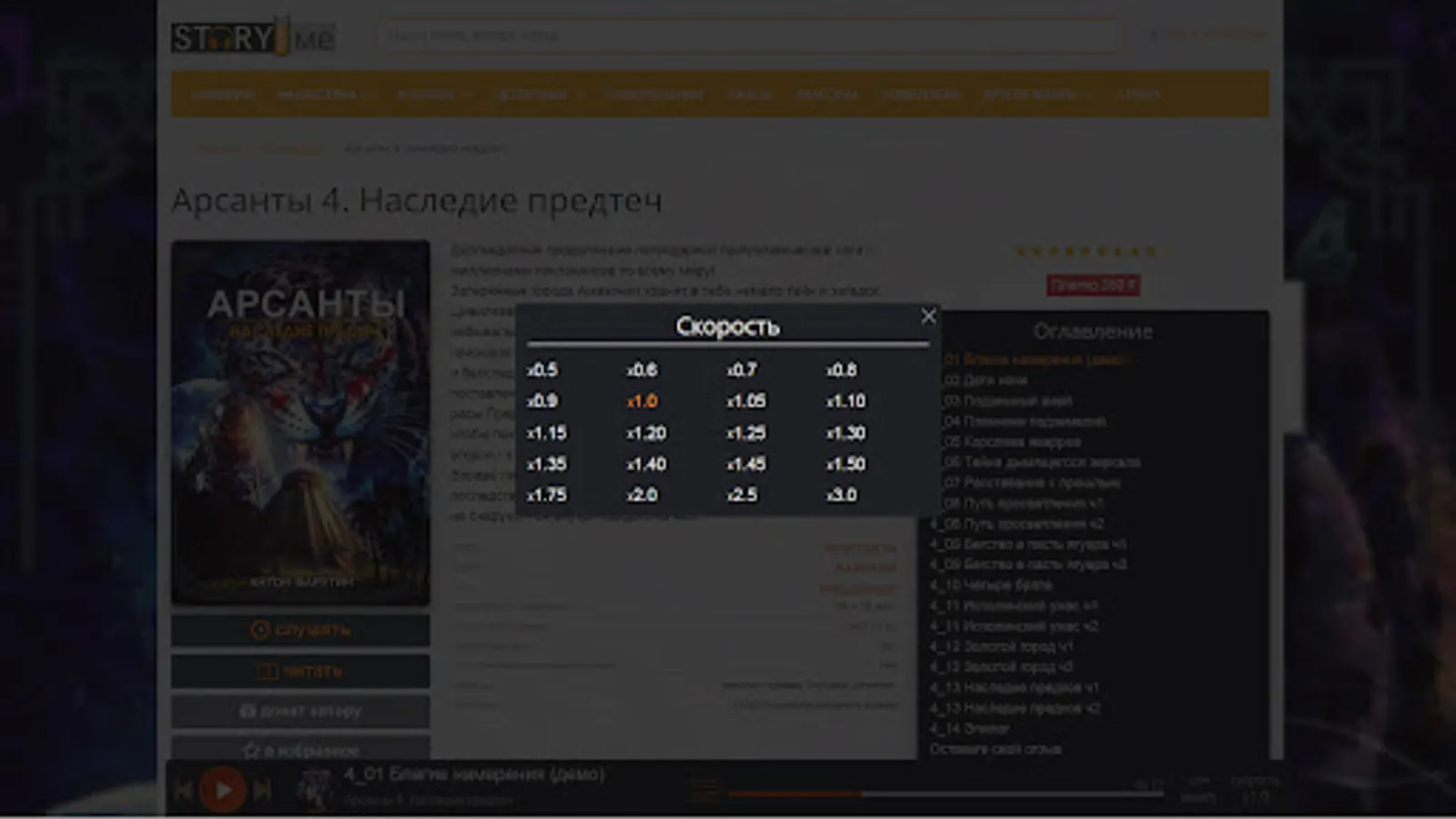Click the donate to author button
This screenshot has height=819, width=1456.
click(x=300, y=712)
